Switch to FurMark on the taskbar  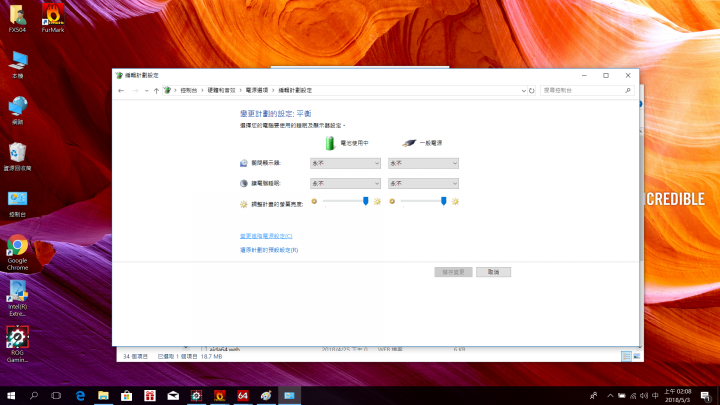tap(219, 395)
